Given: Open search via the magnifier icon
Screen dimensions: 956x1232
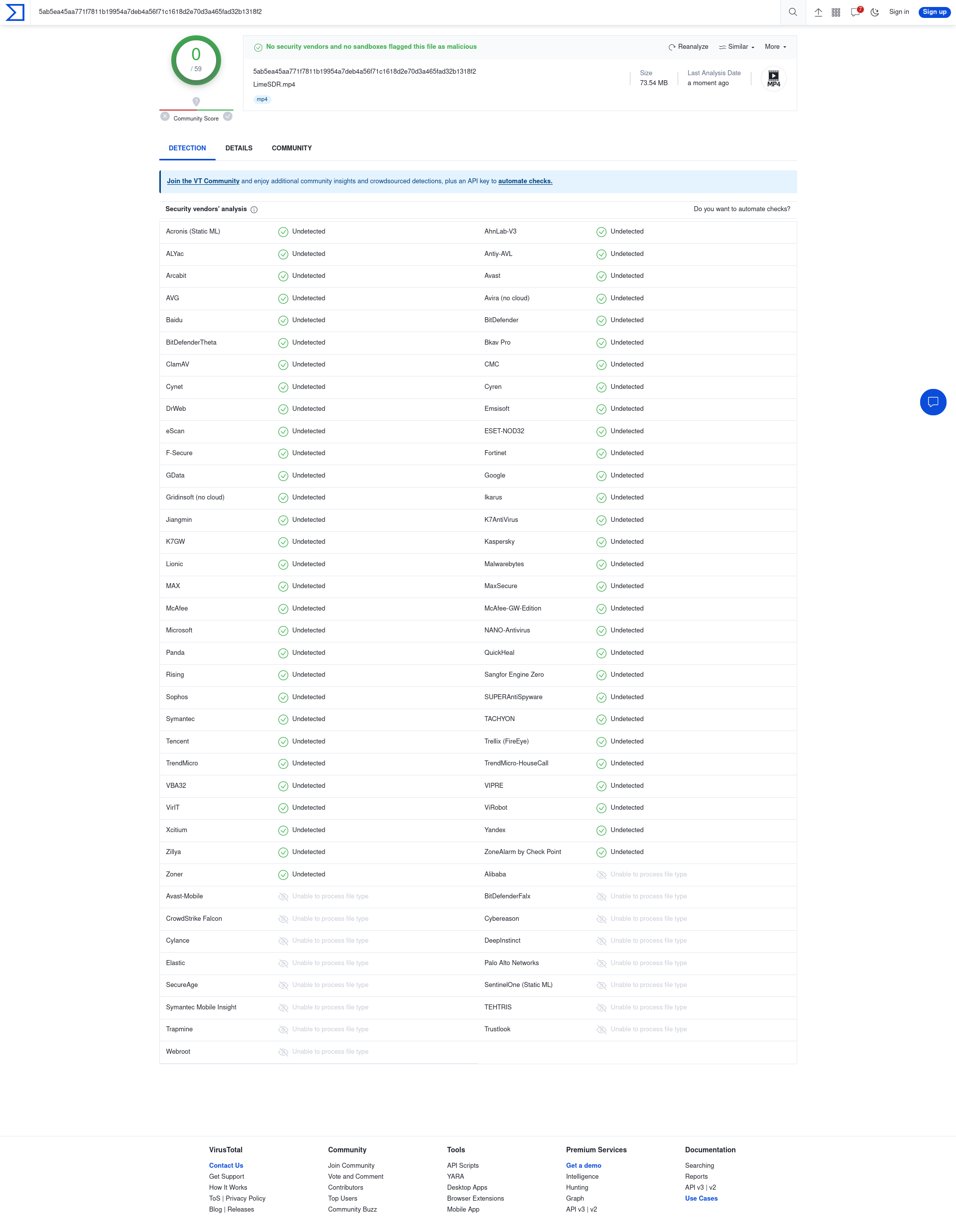Looking at the screenshot, I should [793, 12].
